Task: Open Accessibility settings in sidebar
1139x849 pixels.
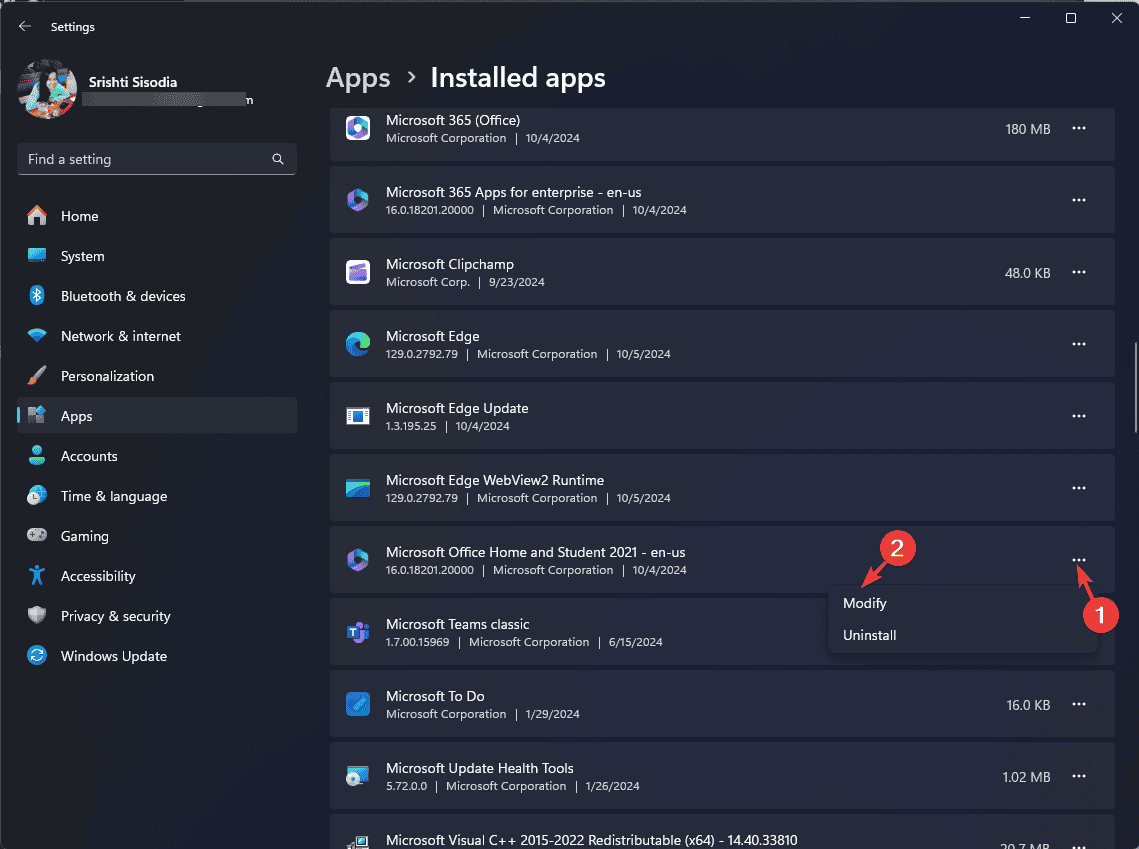Action: tap(98, 576)
